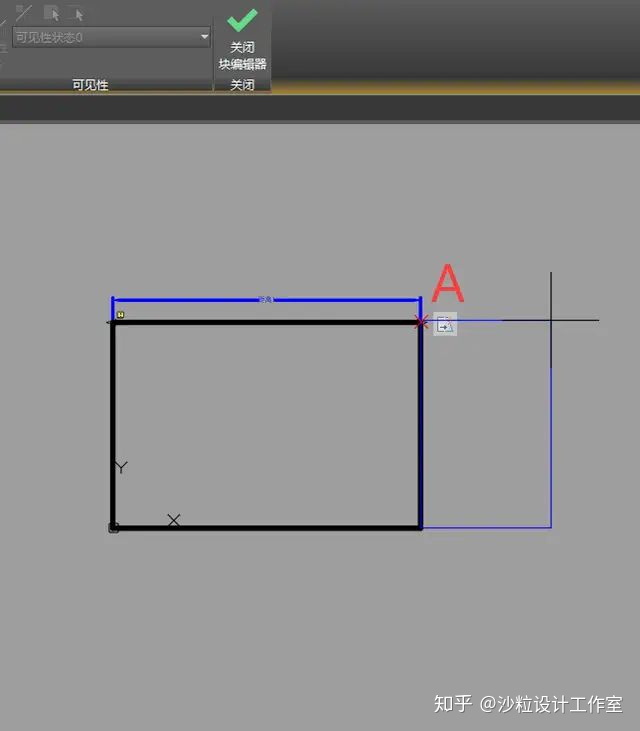Click the green checkmark Close Block Editor button
The height and width of the screenshot is (731, 640).
pyautogui.click(x=242, y=39)
